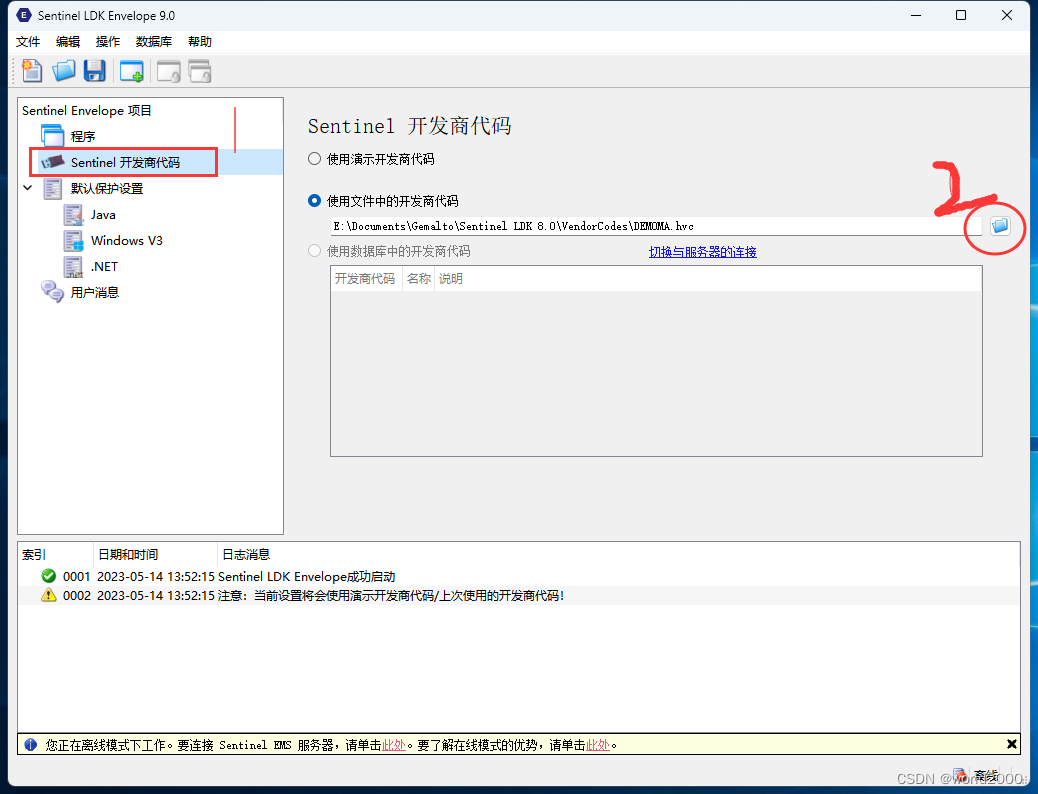Select 用户消息 tree item
Screen dimensions: 1038x794
click(95, 293)
